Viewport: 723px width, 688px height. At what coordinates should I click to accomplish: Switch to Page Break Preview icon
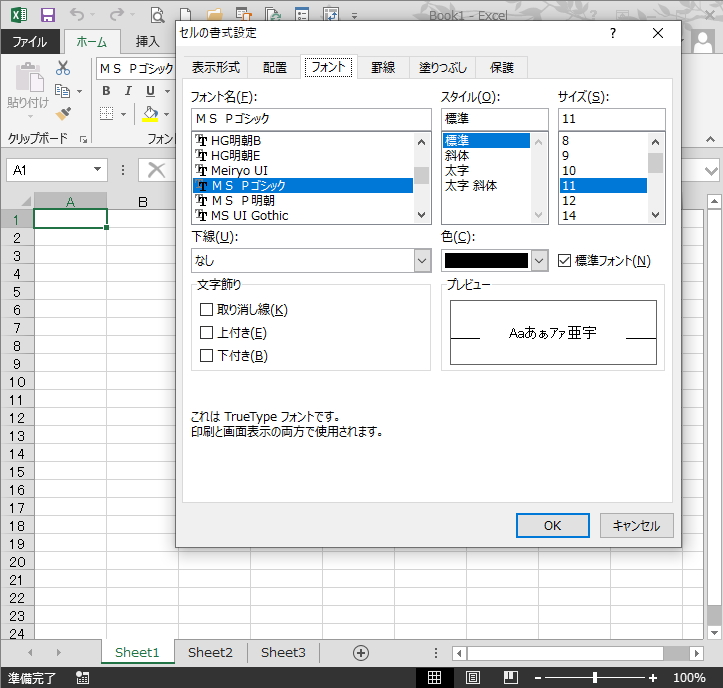511,677
